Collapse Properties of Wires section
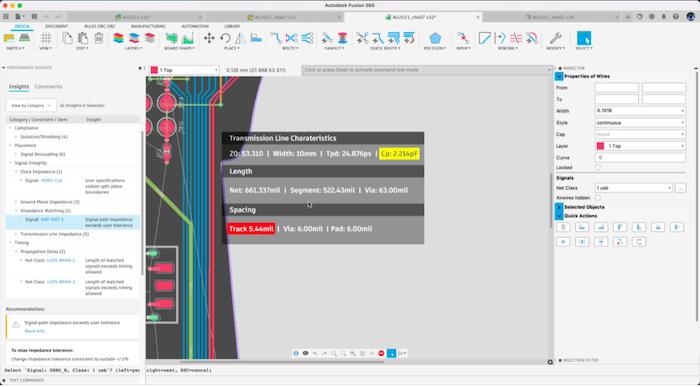 pos(559,76)
